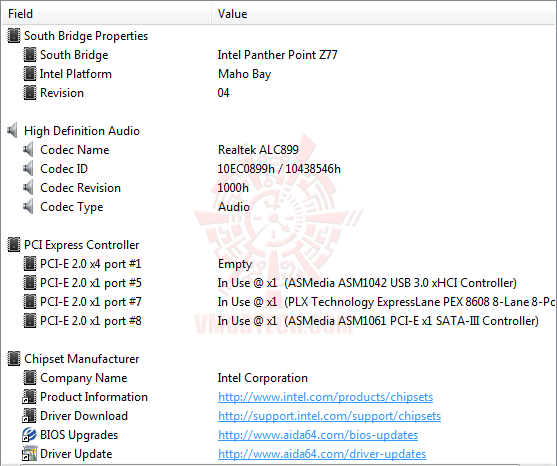Select the Company Name field label

point(83,378)
